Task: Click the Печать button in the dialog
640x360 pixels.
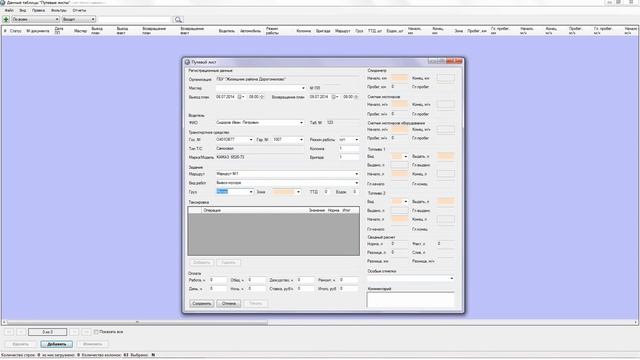Action: pos(256,303)
